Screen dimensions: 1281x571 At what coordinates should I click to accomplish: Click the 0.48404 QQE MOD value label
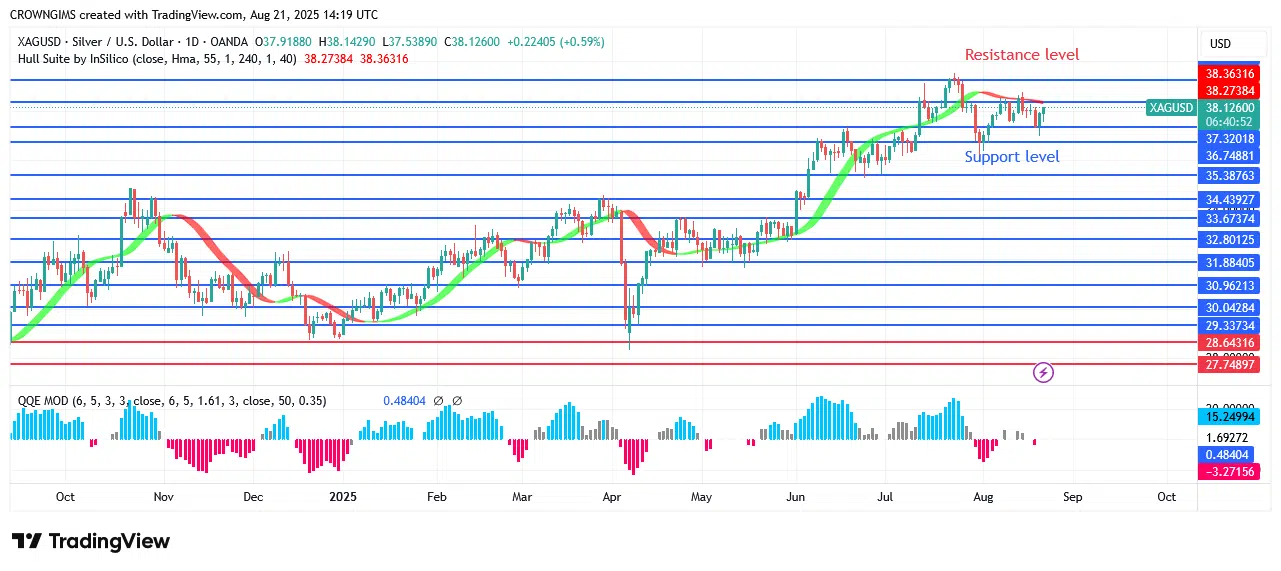point(404,401)
